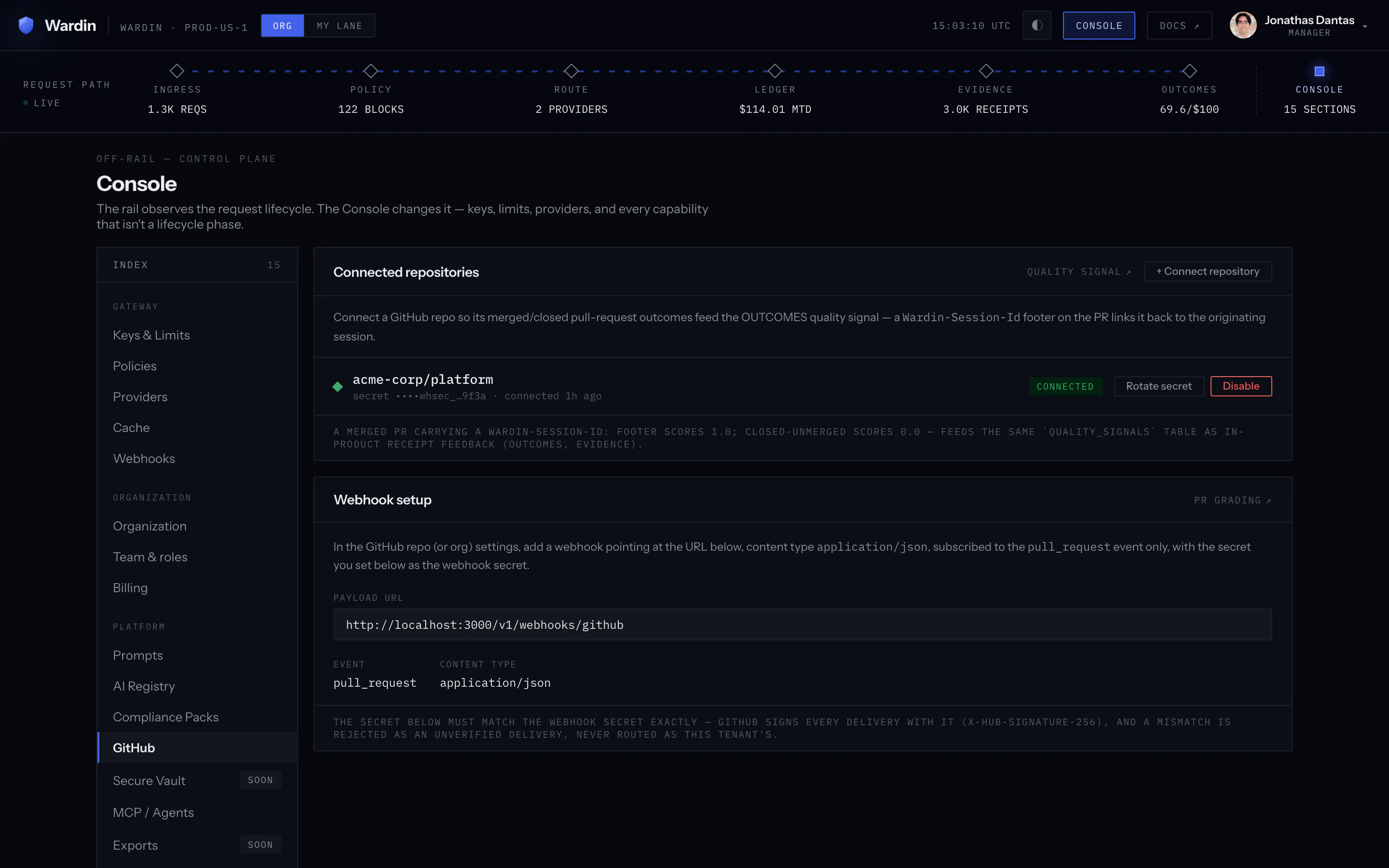Open Keys & Limits section
The height and width of the screenshot is (868, 1389).
pos(197,335)
